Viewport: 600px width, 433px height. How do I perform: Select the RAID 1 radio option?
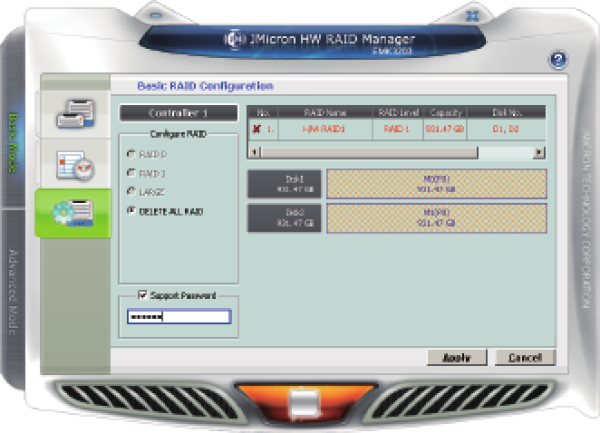[129, 173]
